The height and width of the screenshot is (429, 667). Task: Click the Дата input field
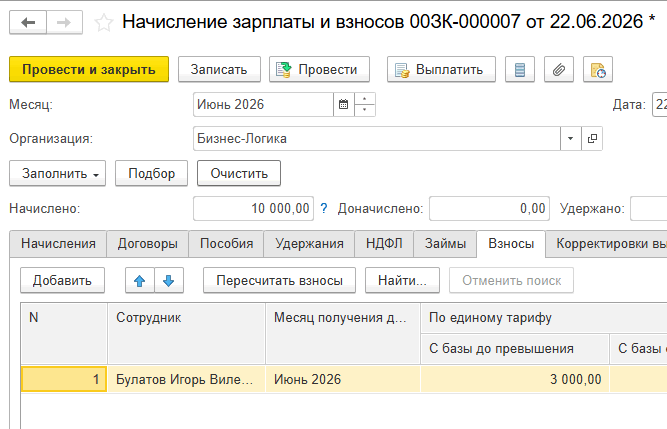[x=659, y=104]
